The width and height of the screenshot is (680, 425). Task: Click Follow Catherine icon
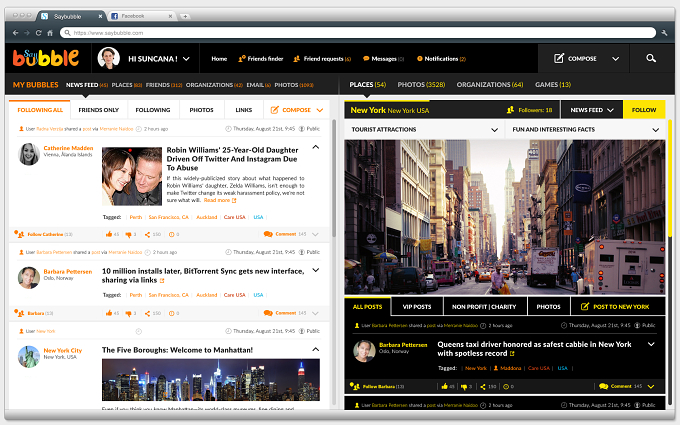(x=19, y=234)
